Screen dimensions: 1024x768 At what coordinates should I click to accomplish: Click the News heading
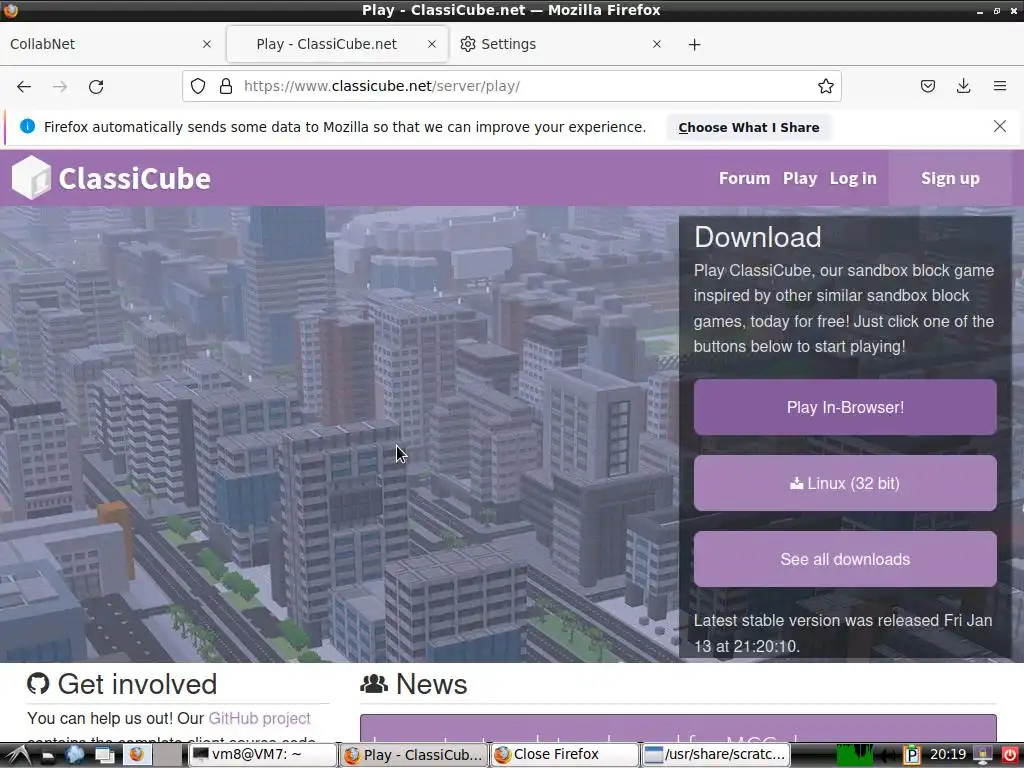[x=431, y=684]
